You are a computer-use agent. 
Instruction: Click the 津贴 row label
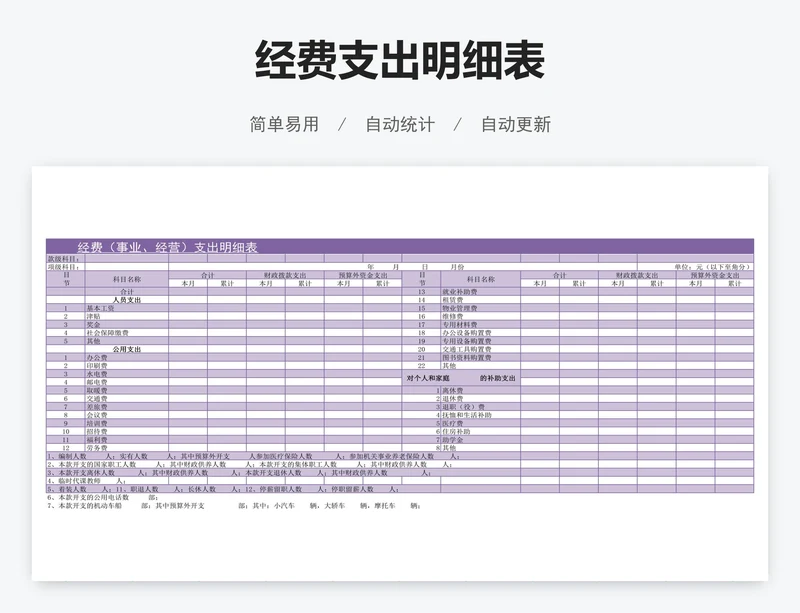tap(93, 316)
